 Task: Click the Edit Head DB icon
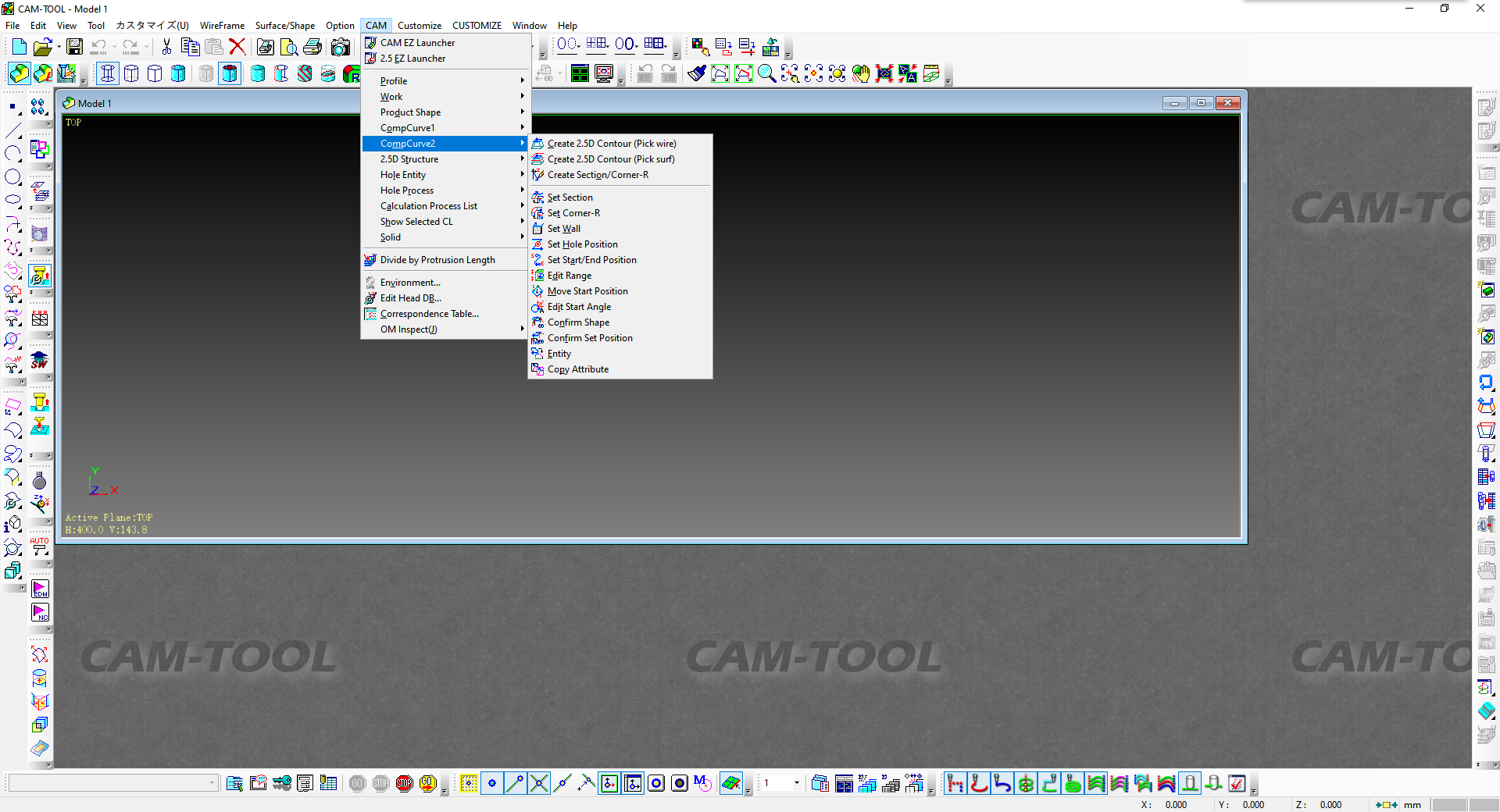370,298
